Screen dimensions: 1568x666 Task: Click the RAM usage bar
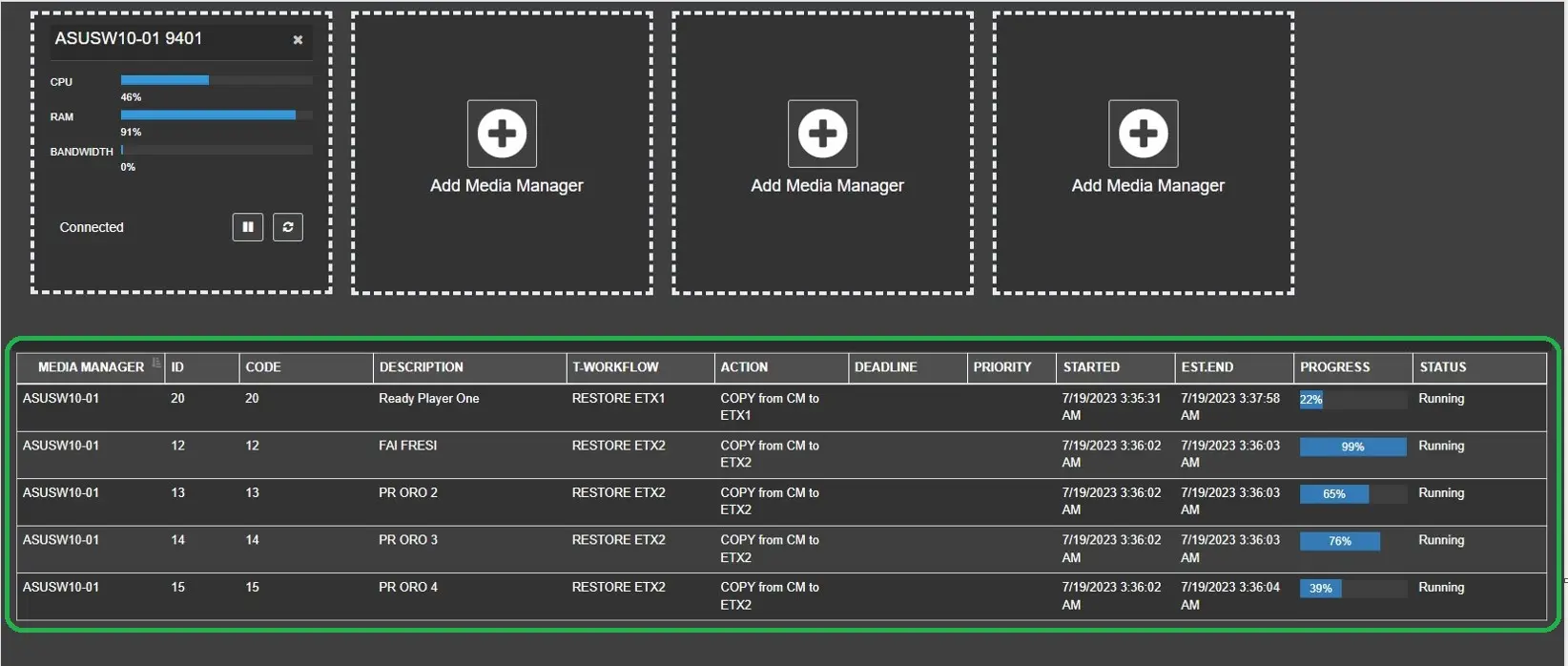217,114
